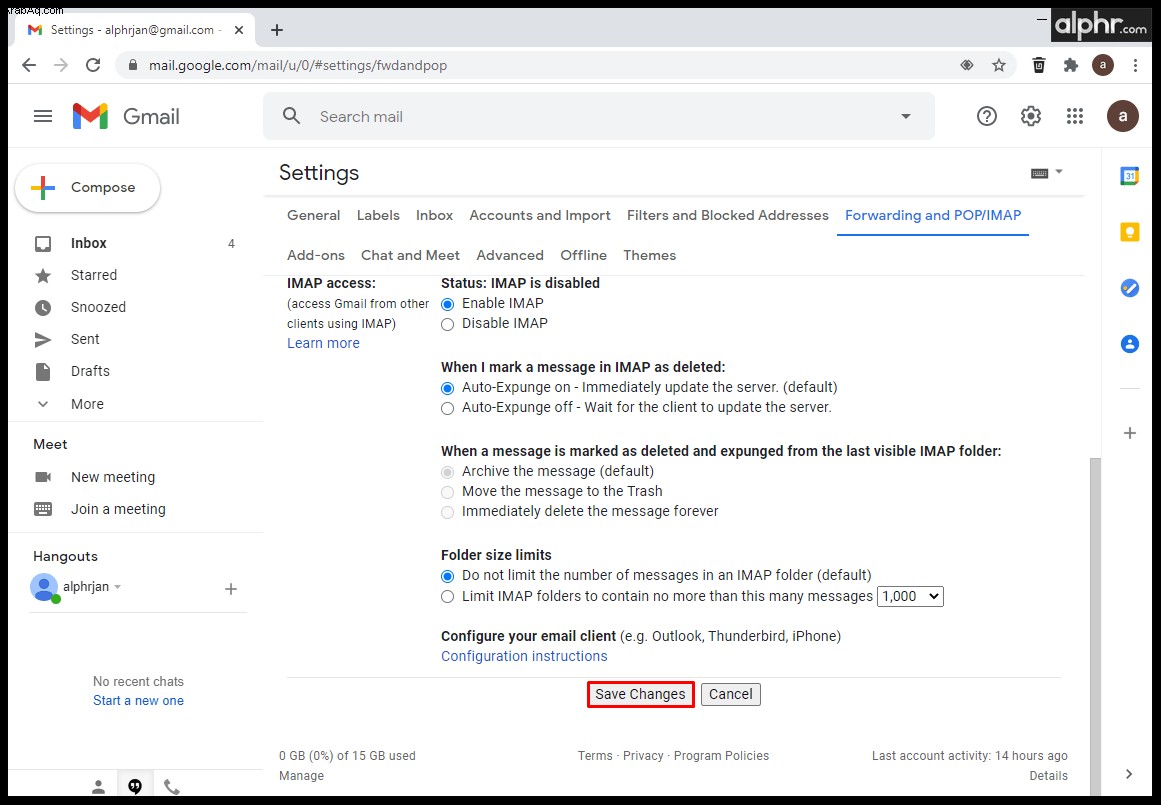Open Google Calendar side panel icon
Screen dimensions: 1161x805
(x=1129, y=176)
